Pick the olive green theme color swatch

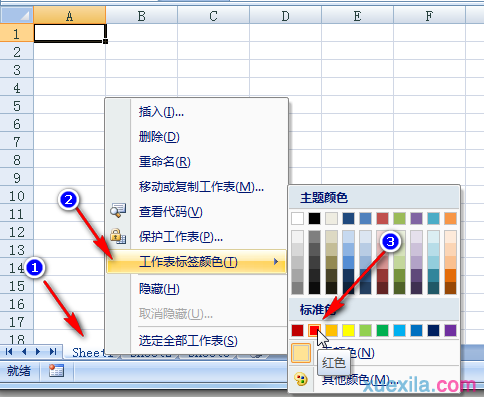(x=399, y=219)
